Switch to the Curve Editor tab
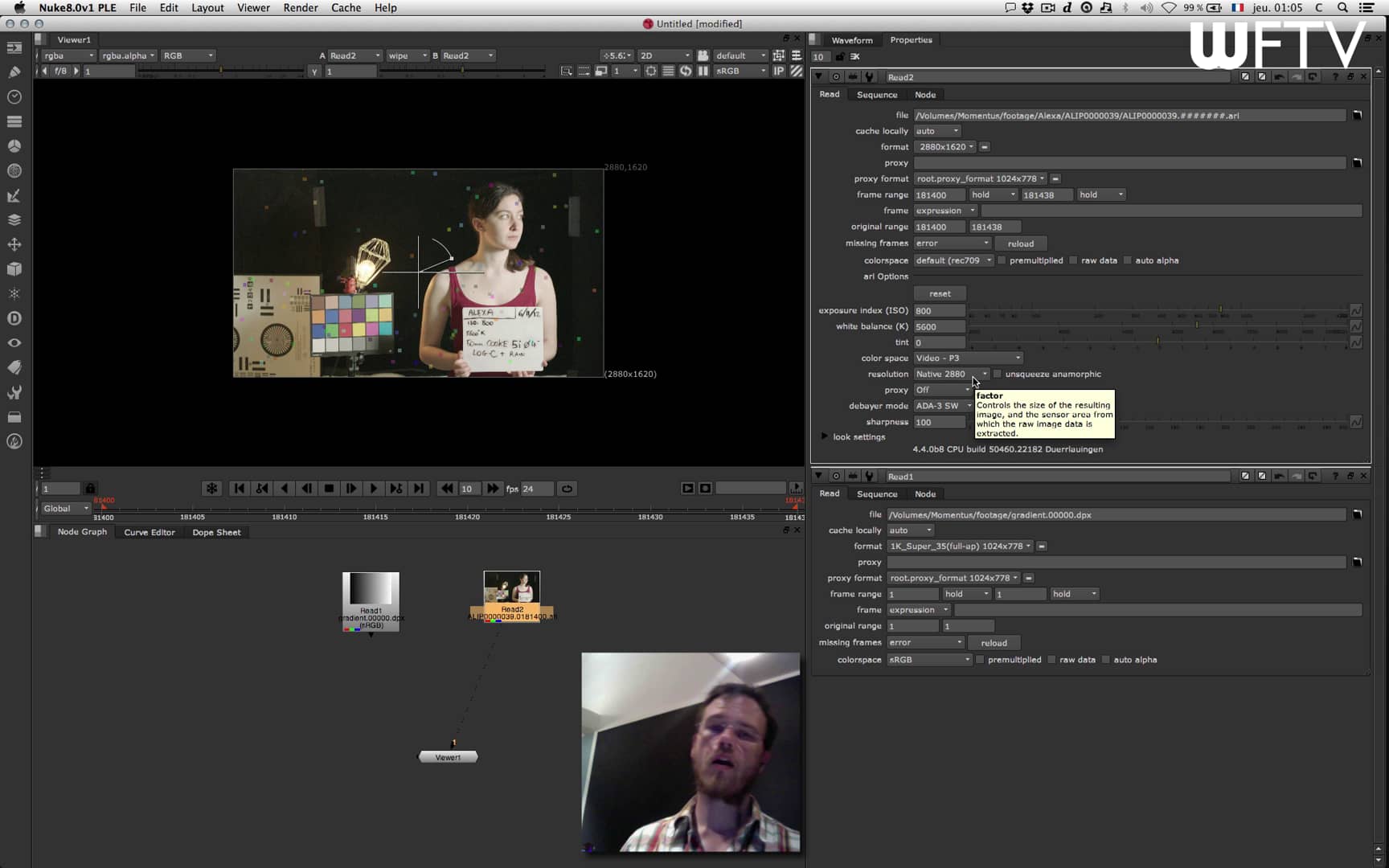Viewport: 1389px width, 868px height. click(148, 532)
